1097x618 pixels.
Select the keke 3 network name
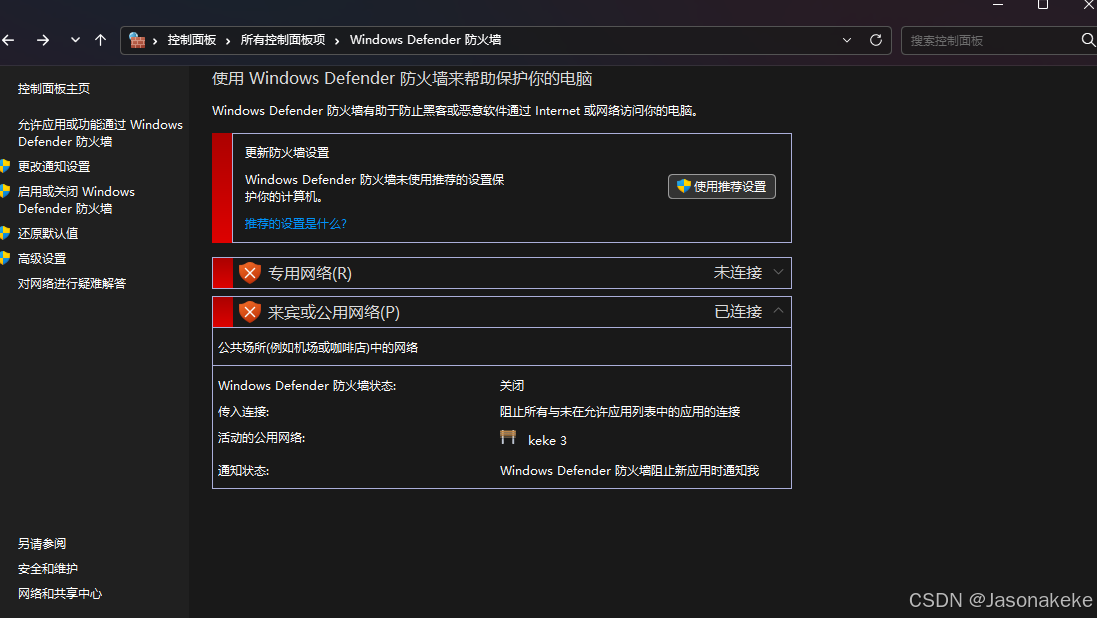click(x=547, y=440)
